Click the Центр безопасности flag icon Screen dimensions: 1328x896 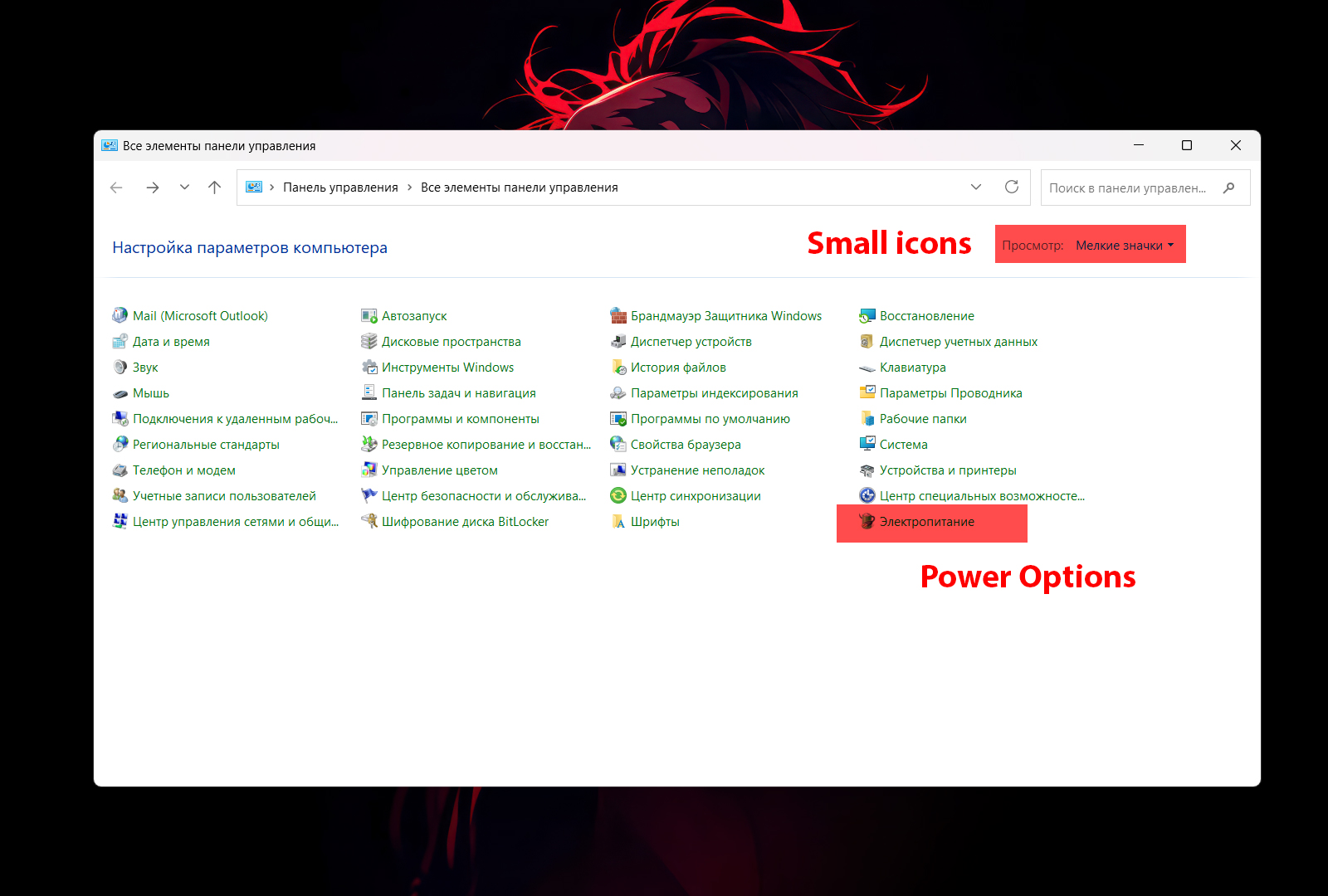coord(369,495)
